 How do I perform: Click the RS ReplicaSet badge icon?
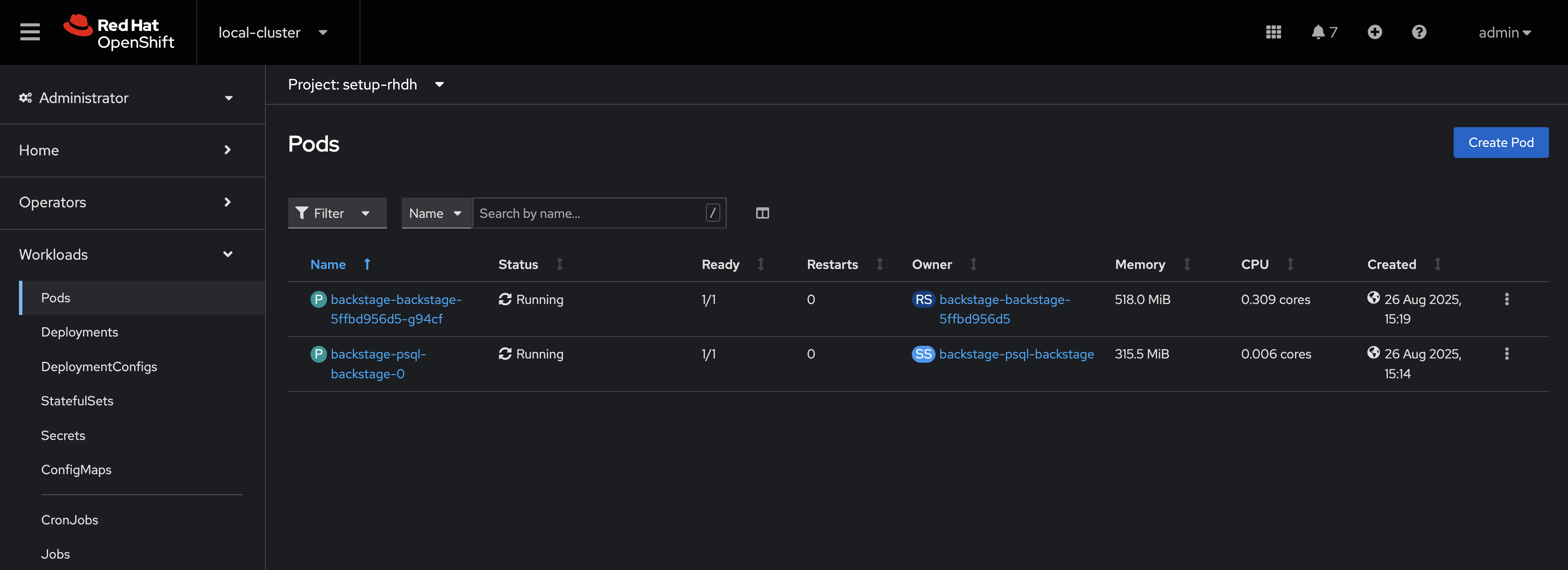(x=923, y=300)
